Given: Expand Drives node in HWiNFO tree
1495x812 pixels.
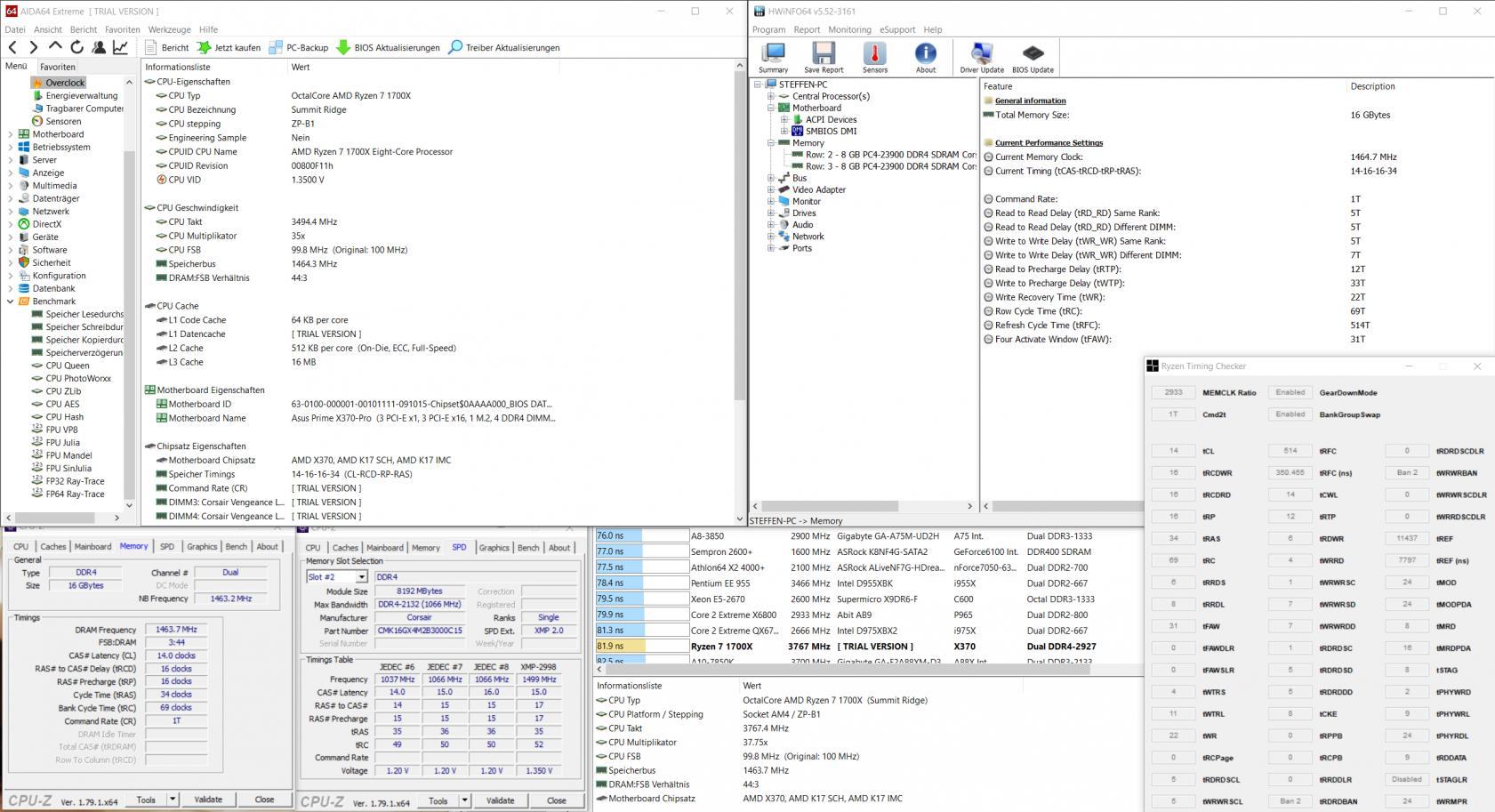Looking at the screenshot, I should click(770, 213).
